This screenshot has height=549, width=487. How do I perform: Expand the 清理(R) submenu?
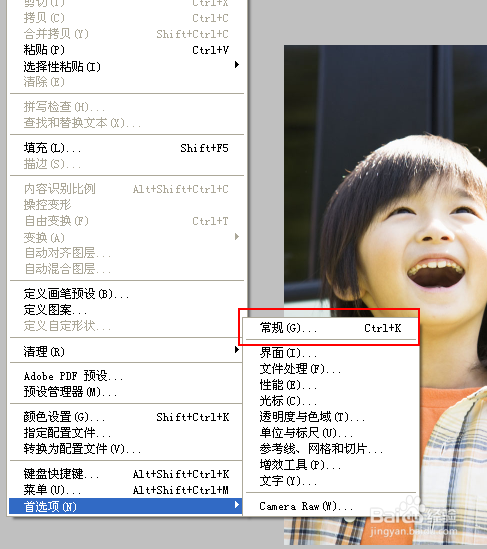tap(126, 351)
